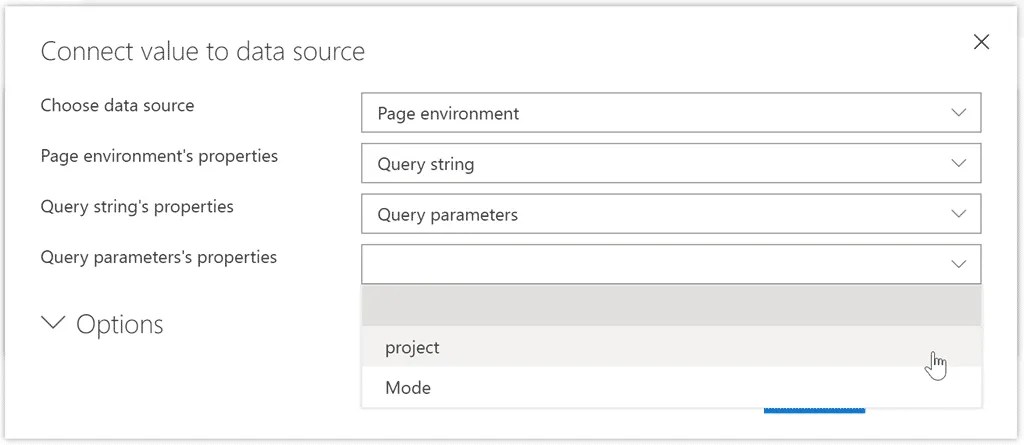This screenshot has width=1024, height=445.
Task: Choose the 'Mode' option from list
Action: click(x=408, y=388)
